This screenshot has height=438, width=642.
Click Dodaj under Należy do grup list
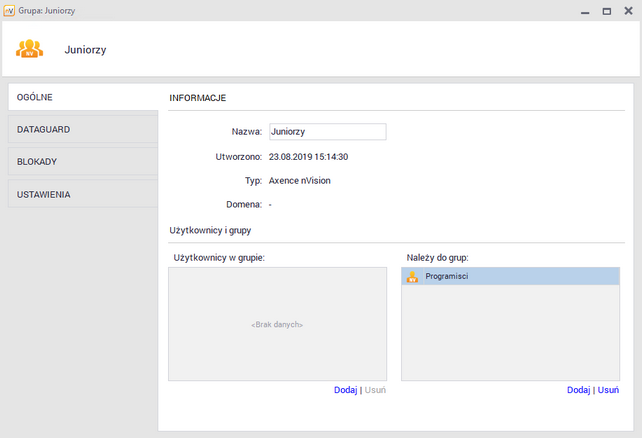(578, 390)
